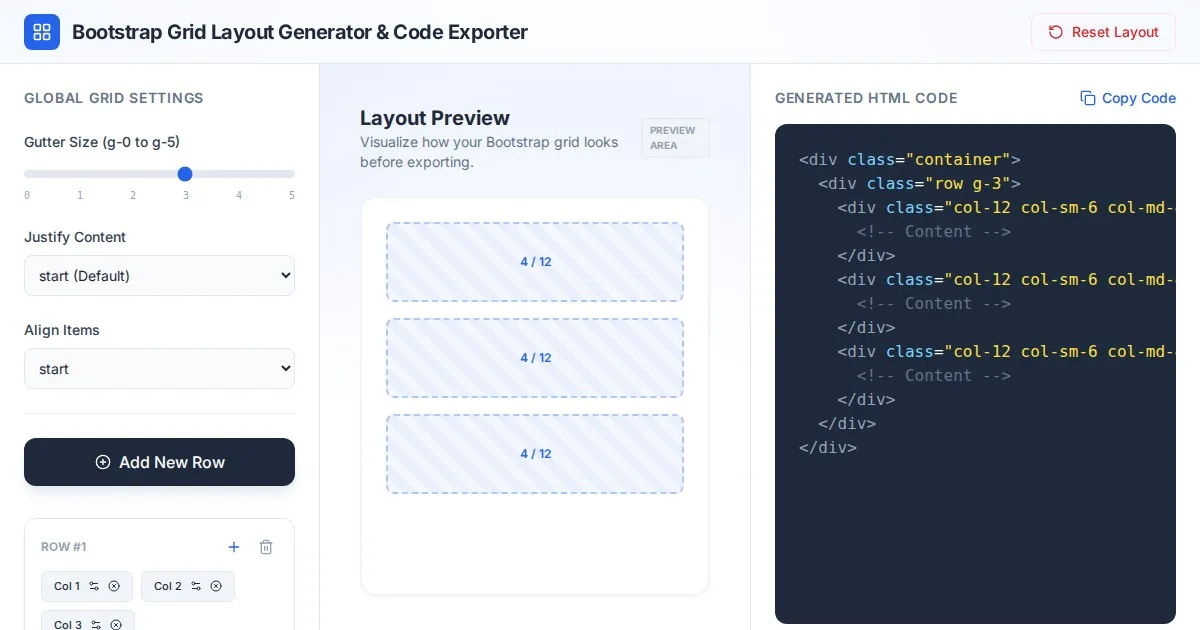Remove Col 1 using its X icon
Screen dimensions: 1200x630
114,586
